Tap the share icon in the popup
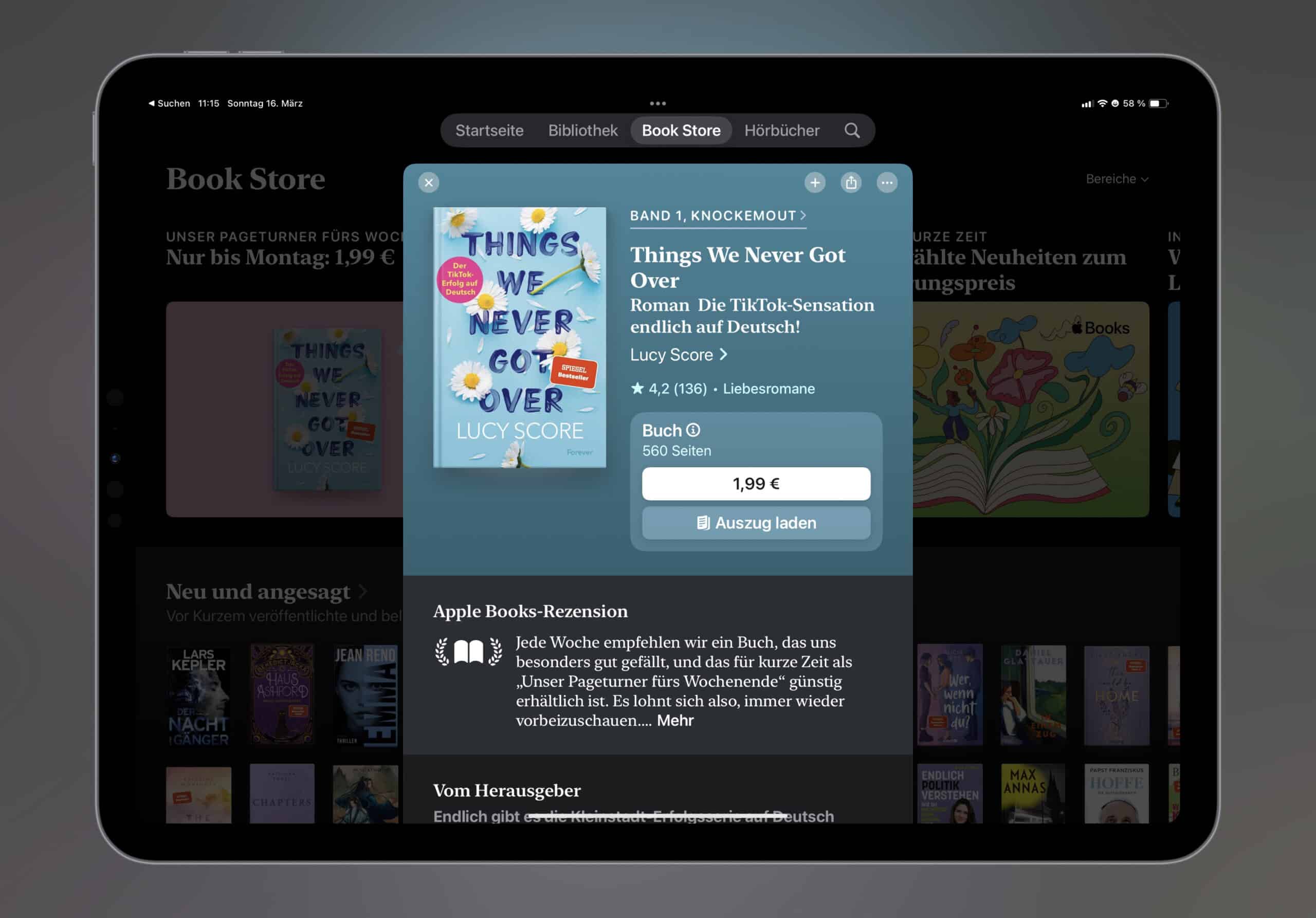Screen dimensions: 1316x918 tap(851, 183)
